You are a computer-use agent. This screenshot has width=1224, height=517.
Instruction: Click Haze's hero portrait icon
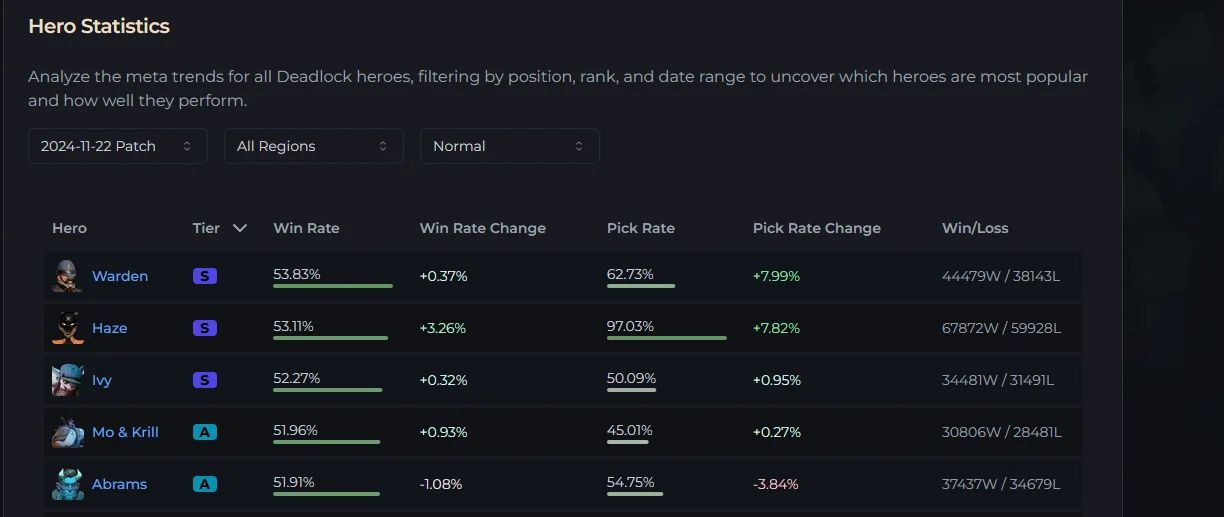67,328
